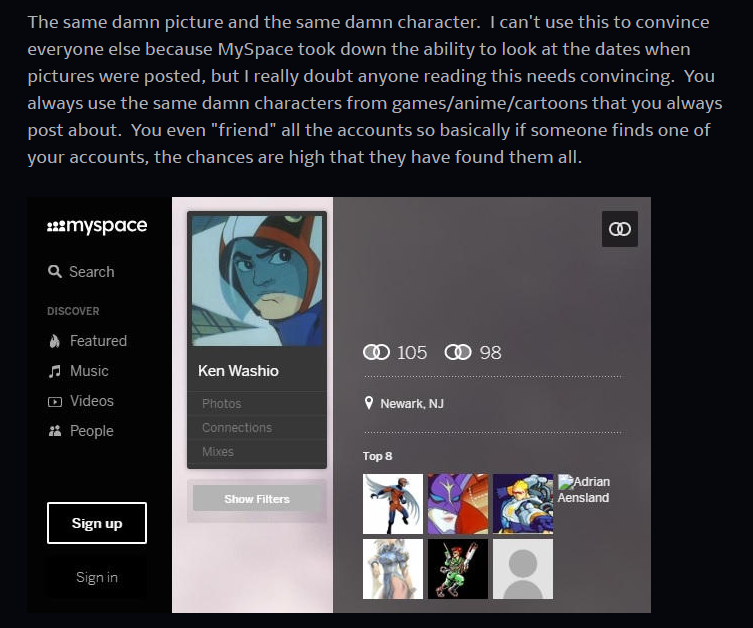The width and height of the screenshot is (753, 628).
Task: Click the myspace logo
Action: [97, 226]
